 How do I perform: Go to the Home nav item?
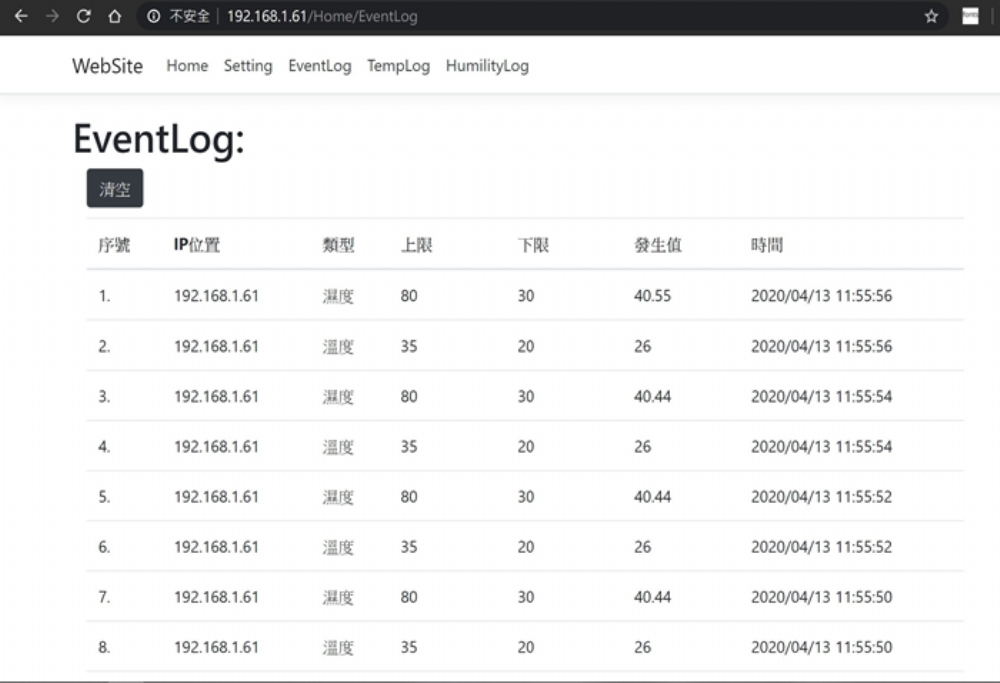[x=187, y=66]
